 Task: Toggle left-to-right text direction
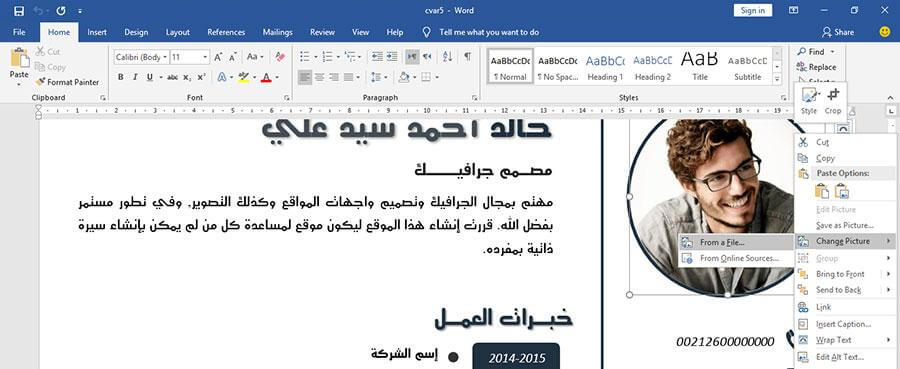tap(412, 57)
